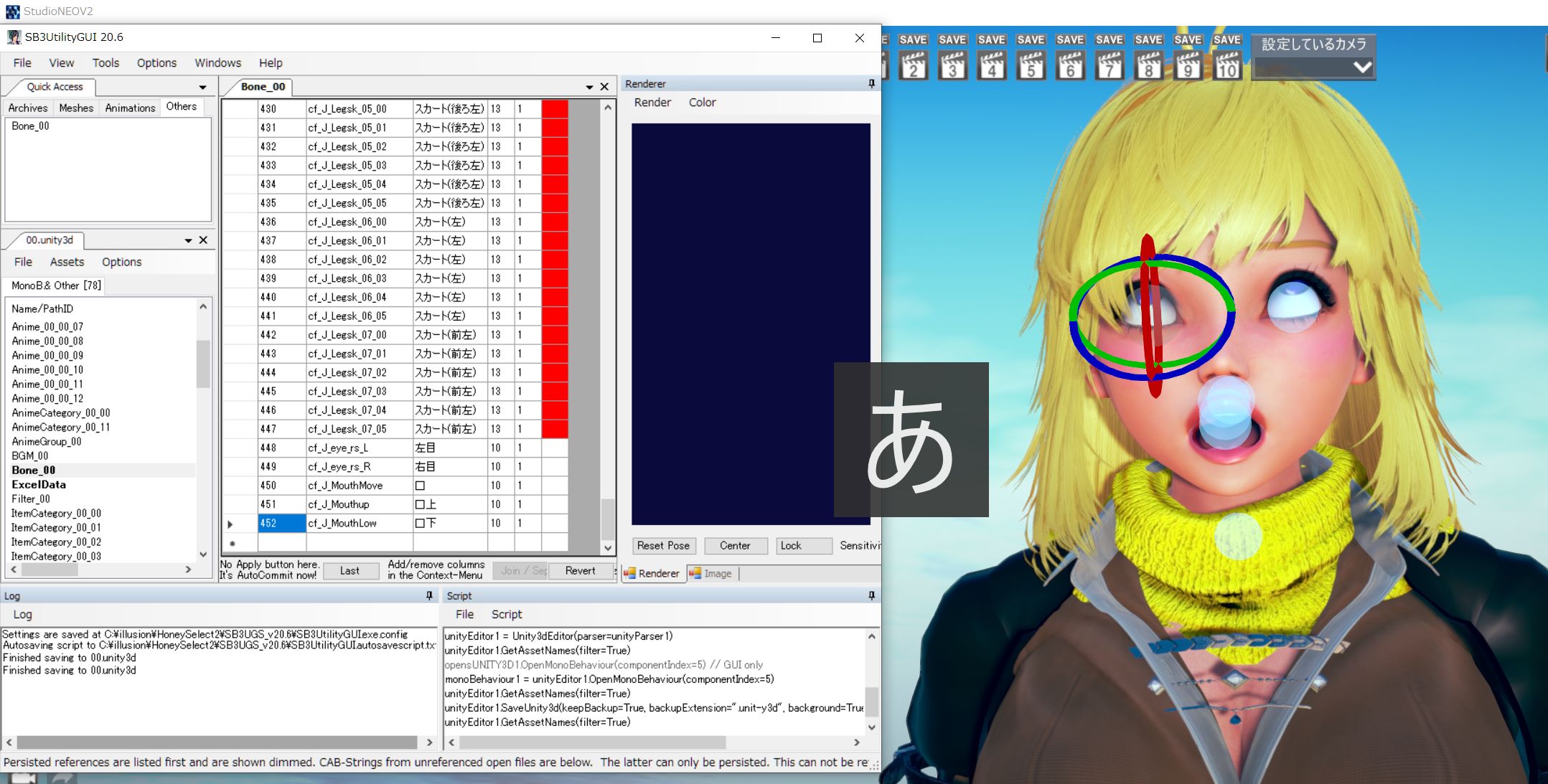
Task: Select the cell 452 in the table
Action: [x=282, y=524]
